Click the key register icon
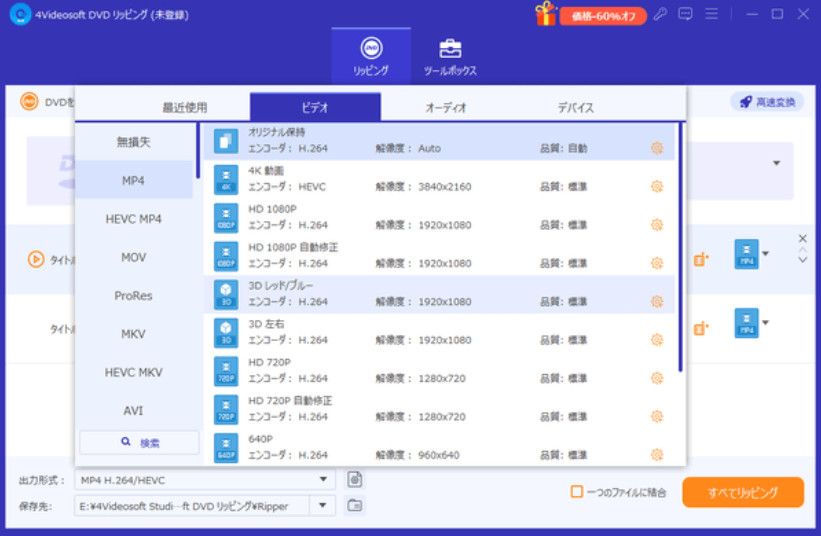The image size is (821, 536). coord(660,14)
